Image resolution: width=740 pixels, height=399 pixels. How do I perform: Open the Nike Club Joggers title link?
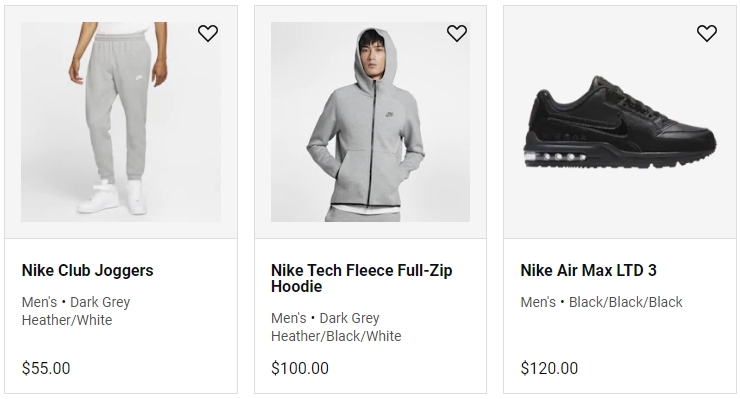[88, 271]
